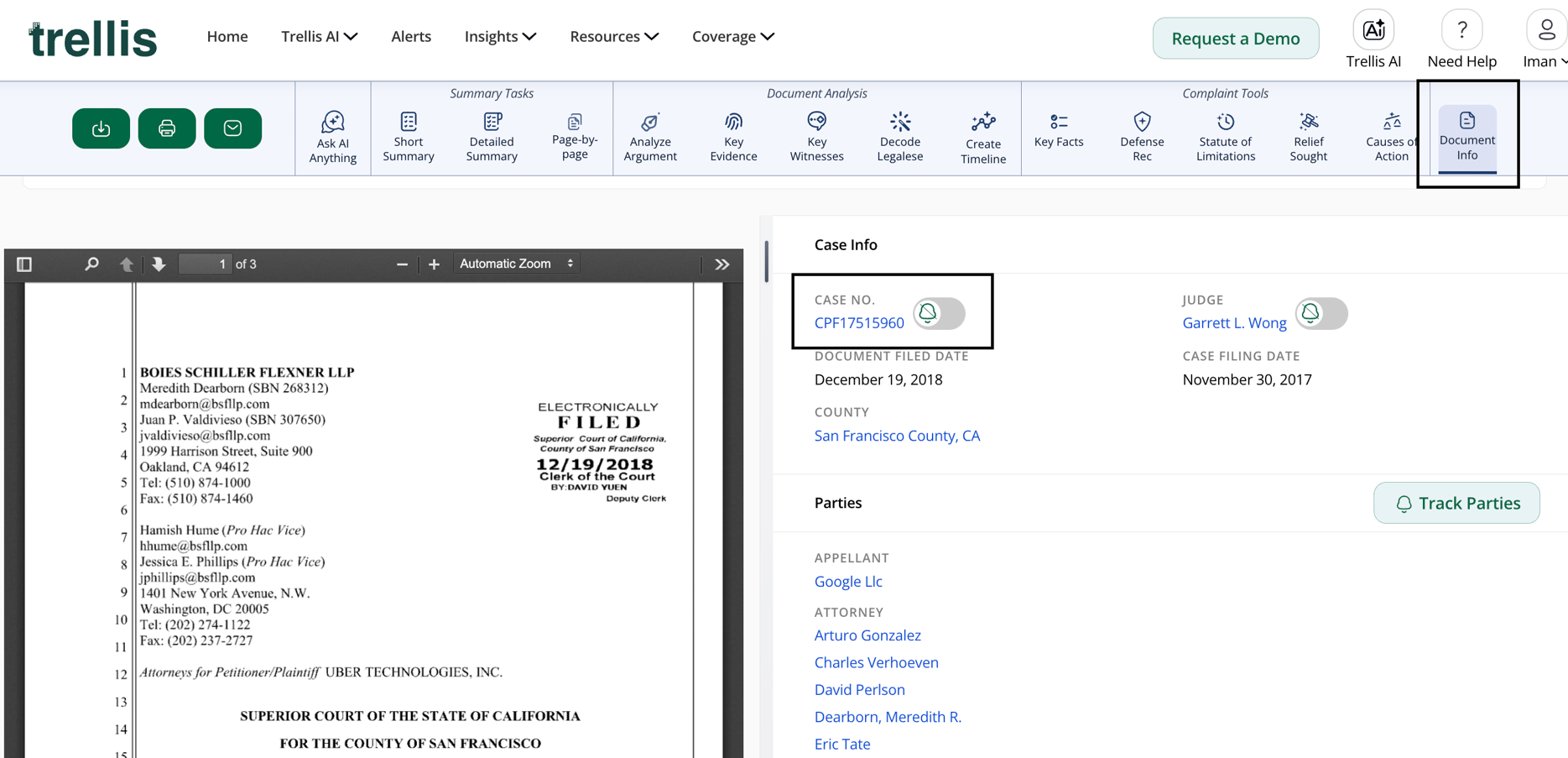Open Alerts in the navigation bar
Viewport: 1568px width, 758px height.
click(411, 36)
